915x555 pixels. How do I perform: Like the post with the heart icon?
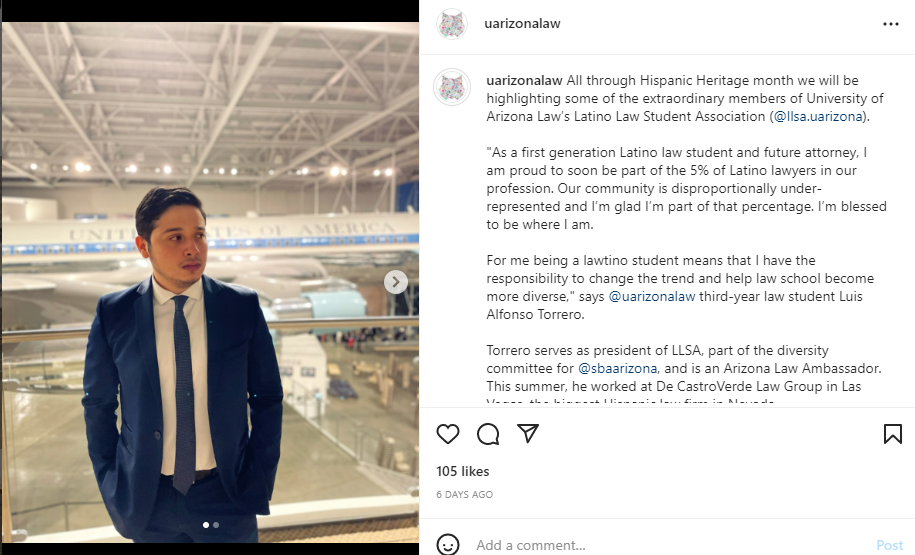pyautogui.click(x=448, y=434)
